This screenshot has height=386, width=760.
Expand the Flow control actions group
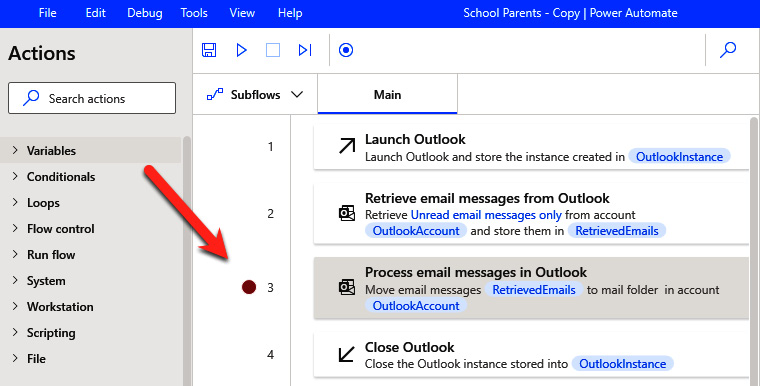pyautogui.click(x=15, y=228)
